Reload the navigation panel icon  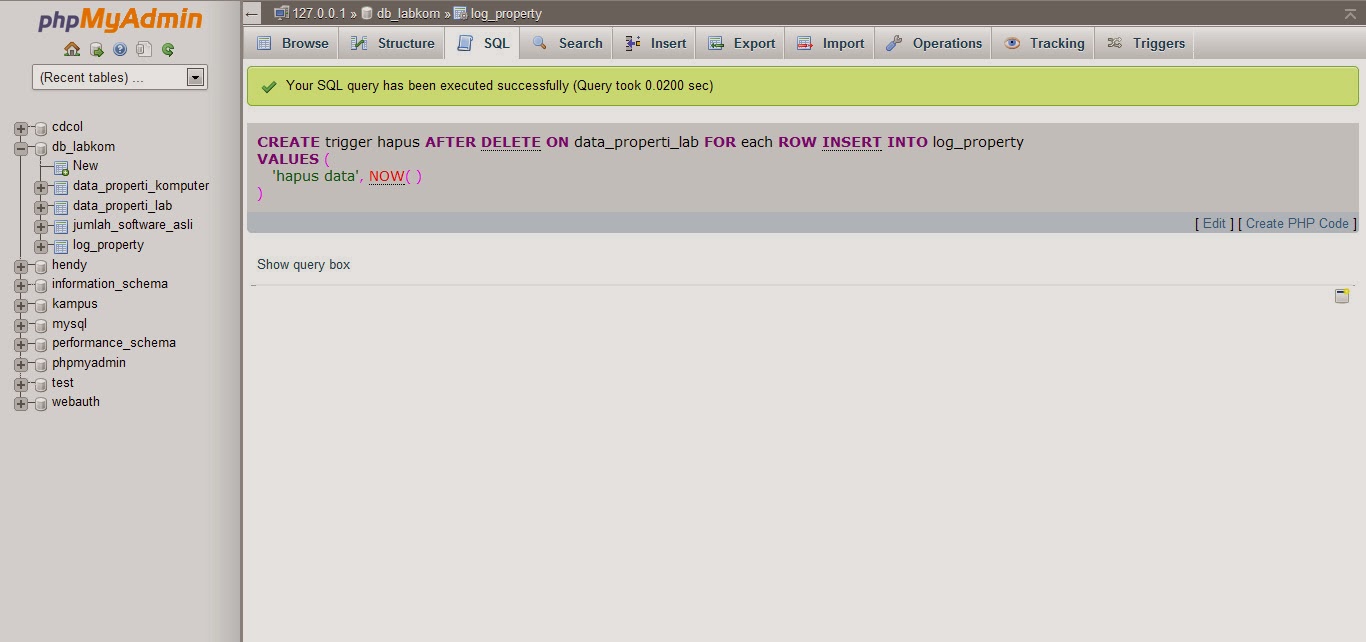coord(168,49)
